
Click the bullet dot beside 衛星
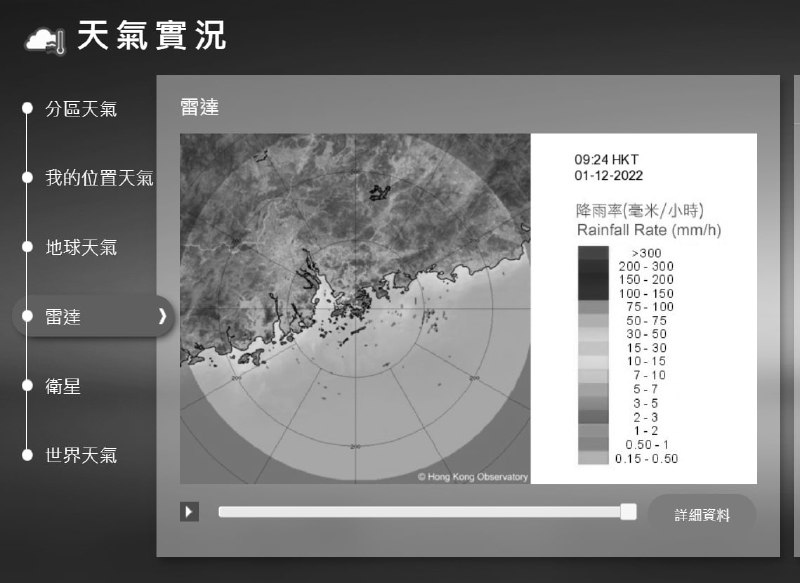[x=27, y=387]
